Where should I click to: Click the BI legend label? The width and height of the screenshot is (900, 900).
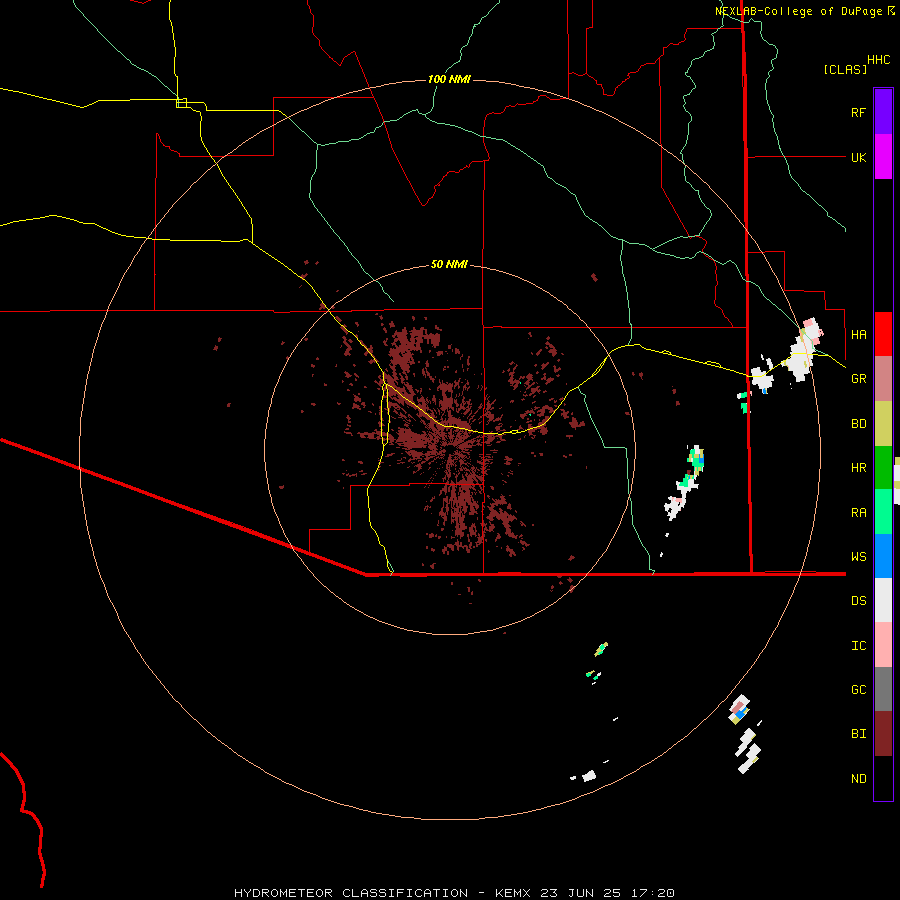point(858,734)
